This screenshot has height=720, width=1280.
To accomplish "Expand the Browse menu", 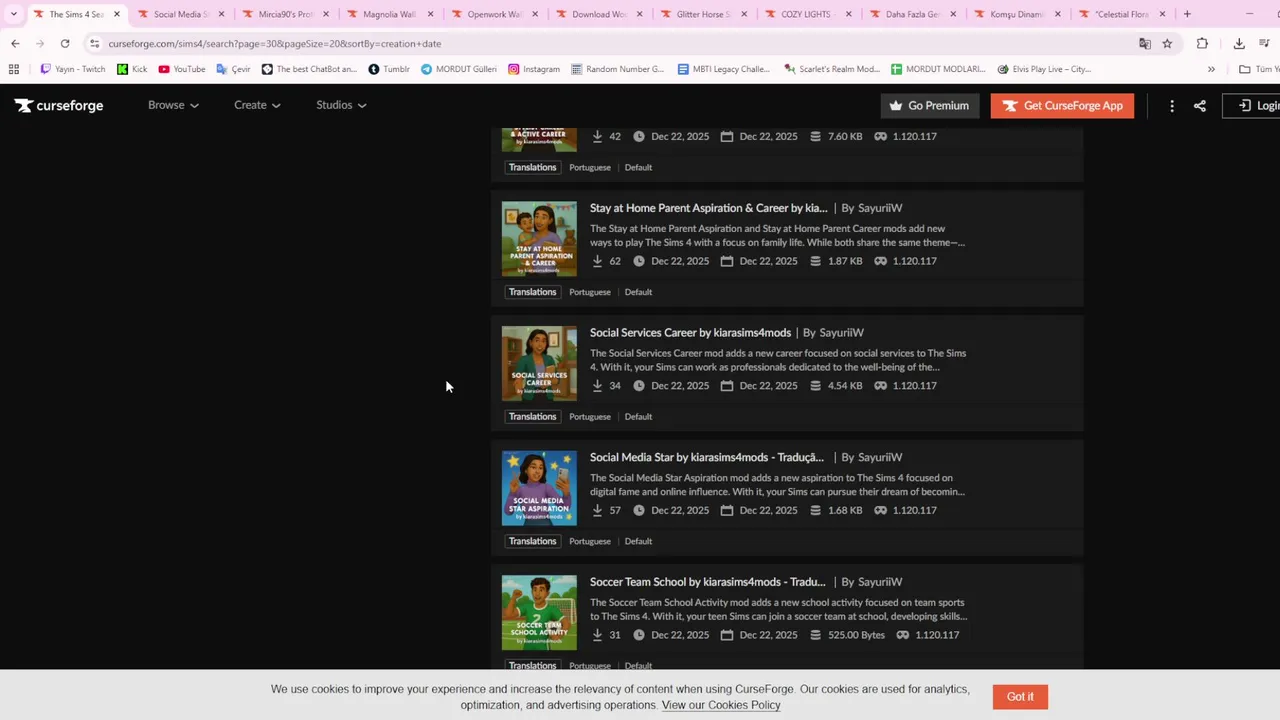I will [173, 105].
